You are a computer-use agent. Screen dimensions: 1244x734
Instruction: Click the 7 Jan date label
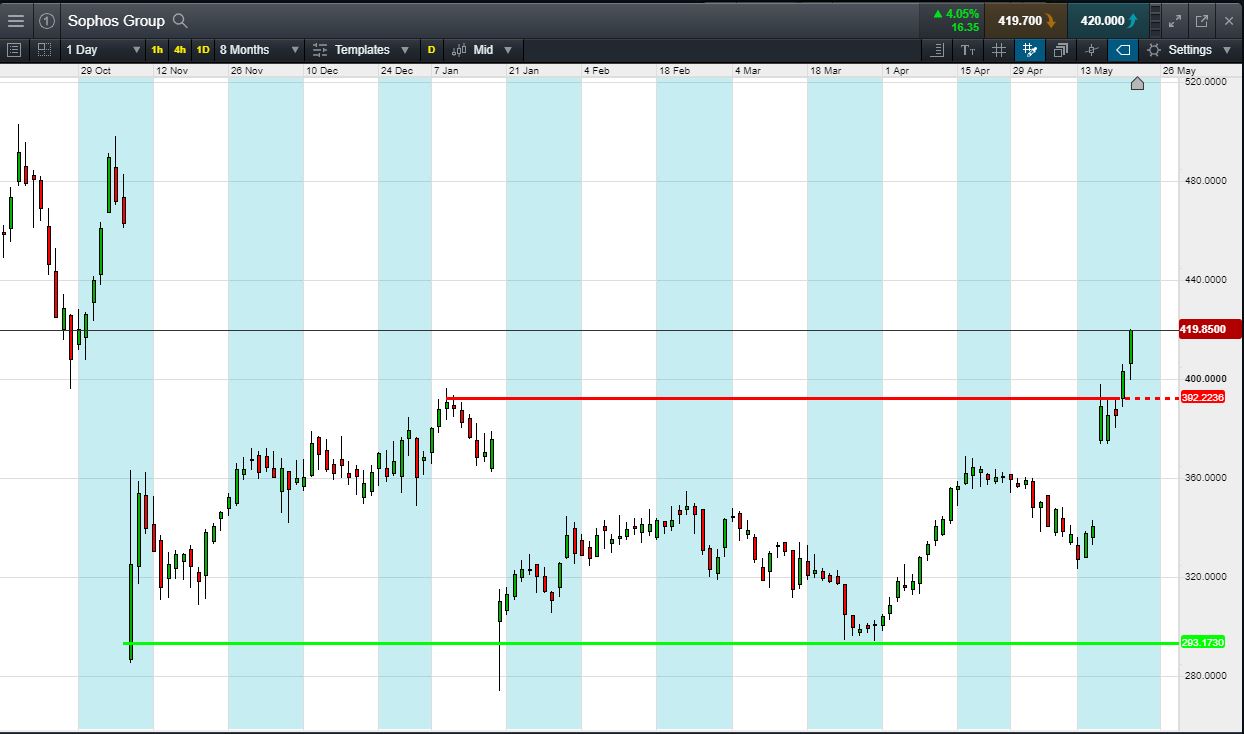pos(446,71)
